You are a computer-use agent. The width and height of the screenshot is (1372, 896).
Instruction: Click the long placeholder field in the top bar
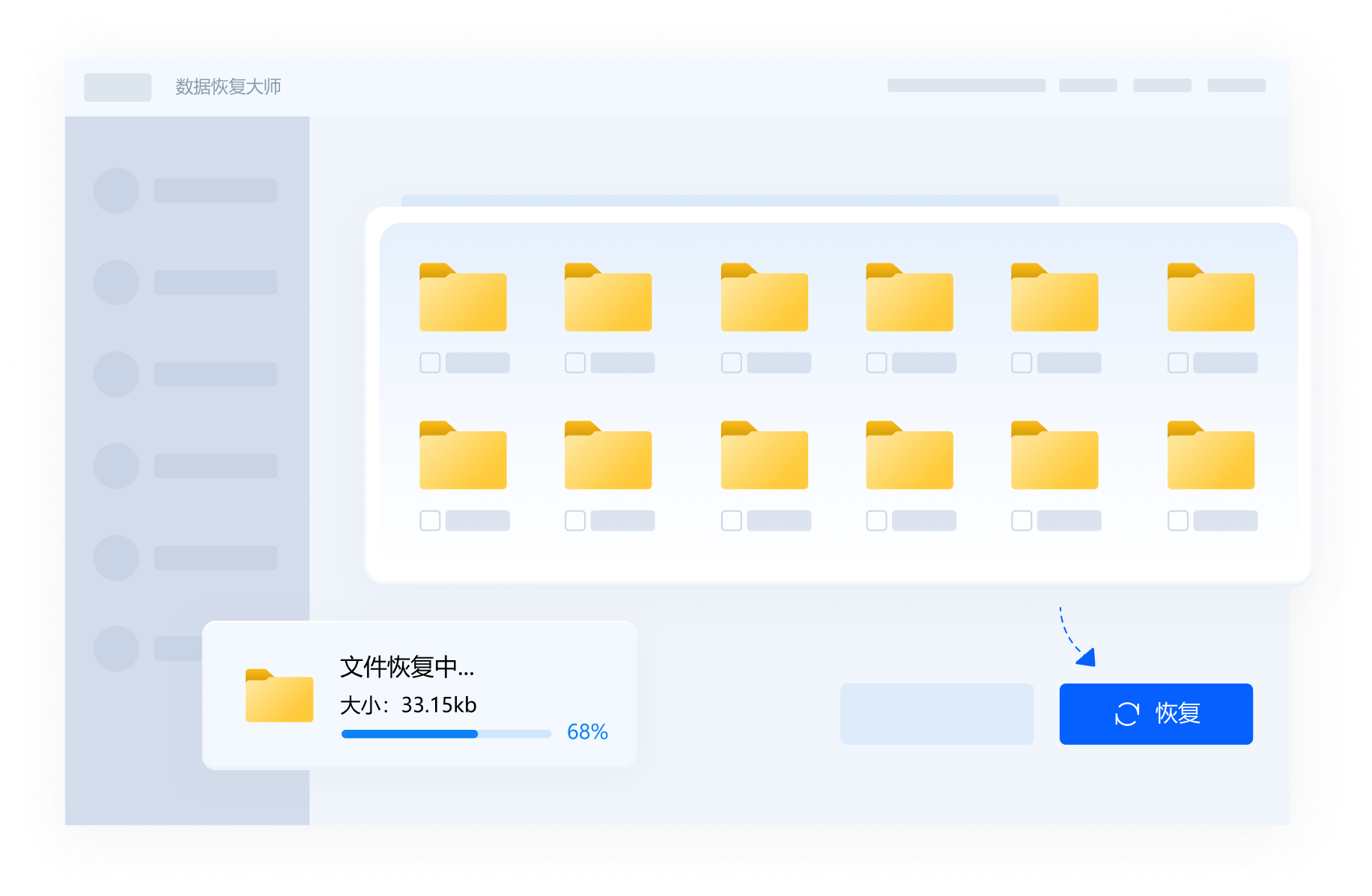click(966, 85)
